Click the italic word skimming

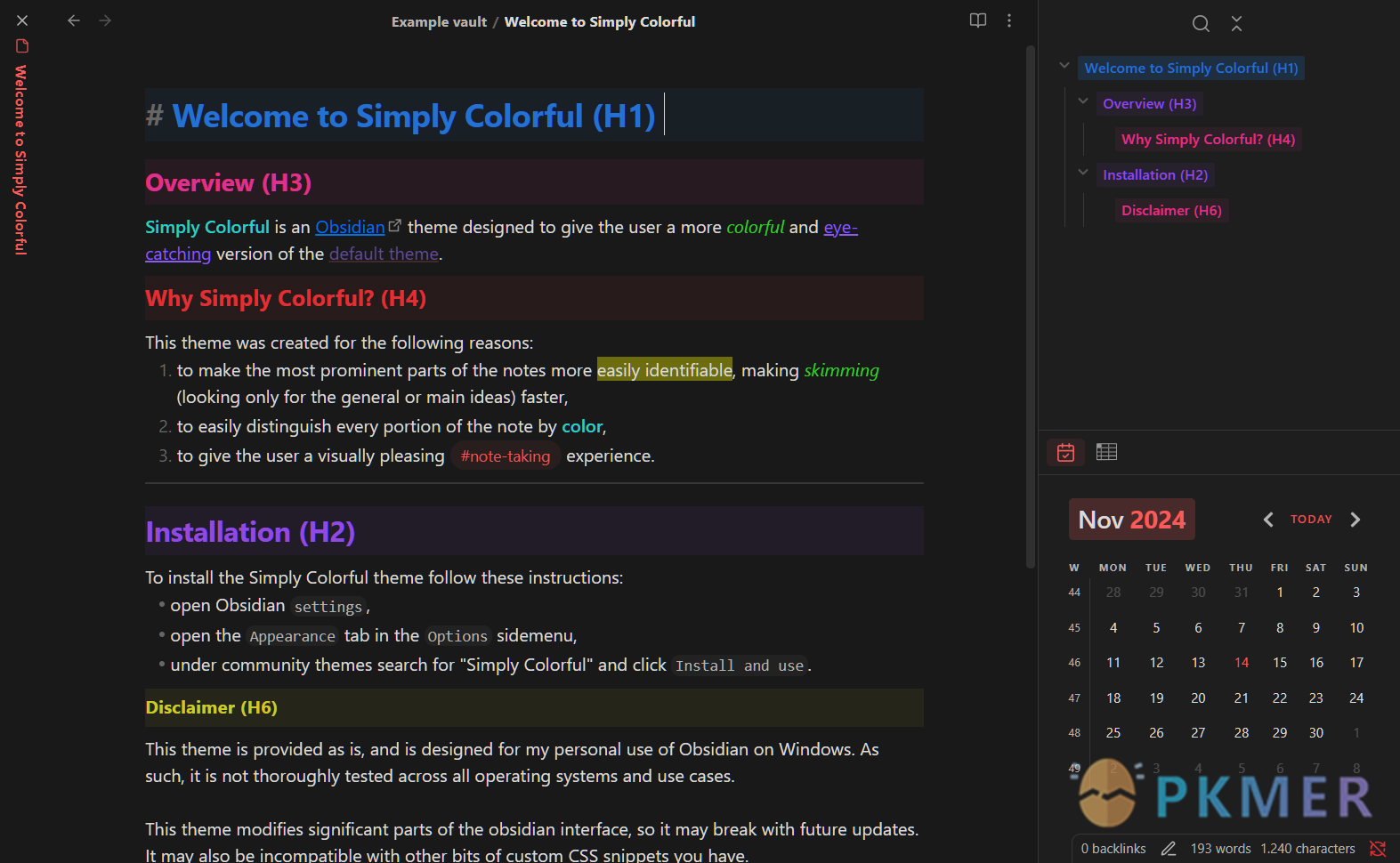[x=841, y=370]
